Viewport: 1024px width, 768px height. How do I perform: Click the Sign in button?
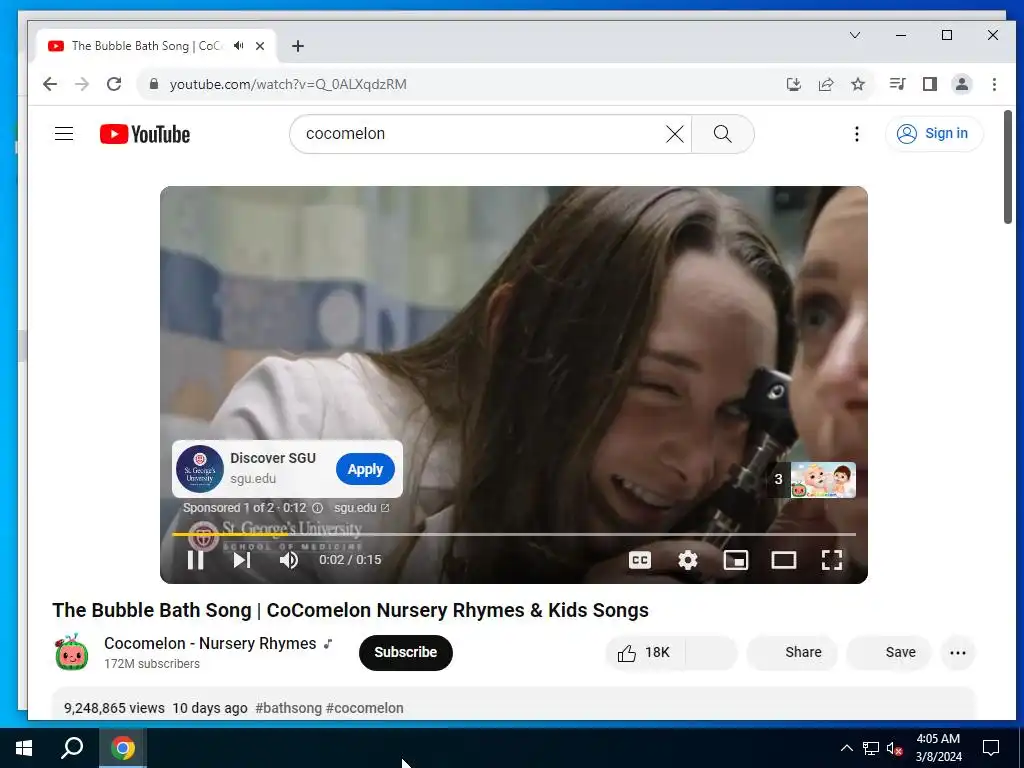click(x=934, y=134)
